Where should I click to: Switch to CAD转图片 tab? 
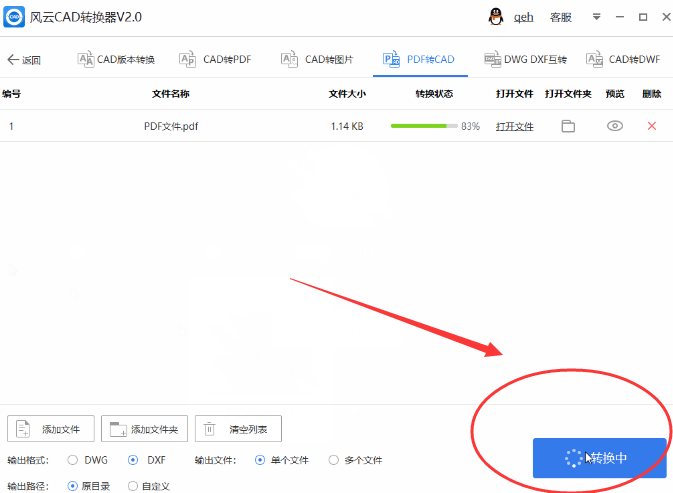pos(317,59)
